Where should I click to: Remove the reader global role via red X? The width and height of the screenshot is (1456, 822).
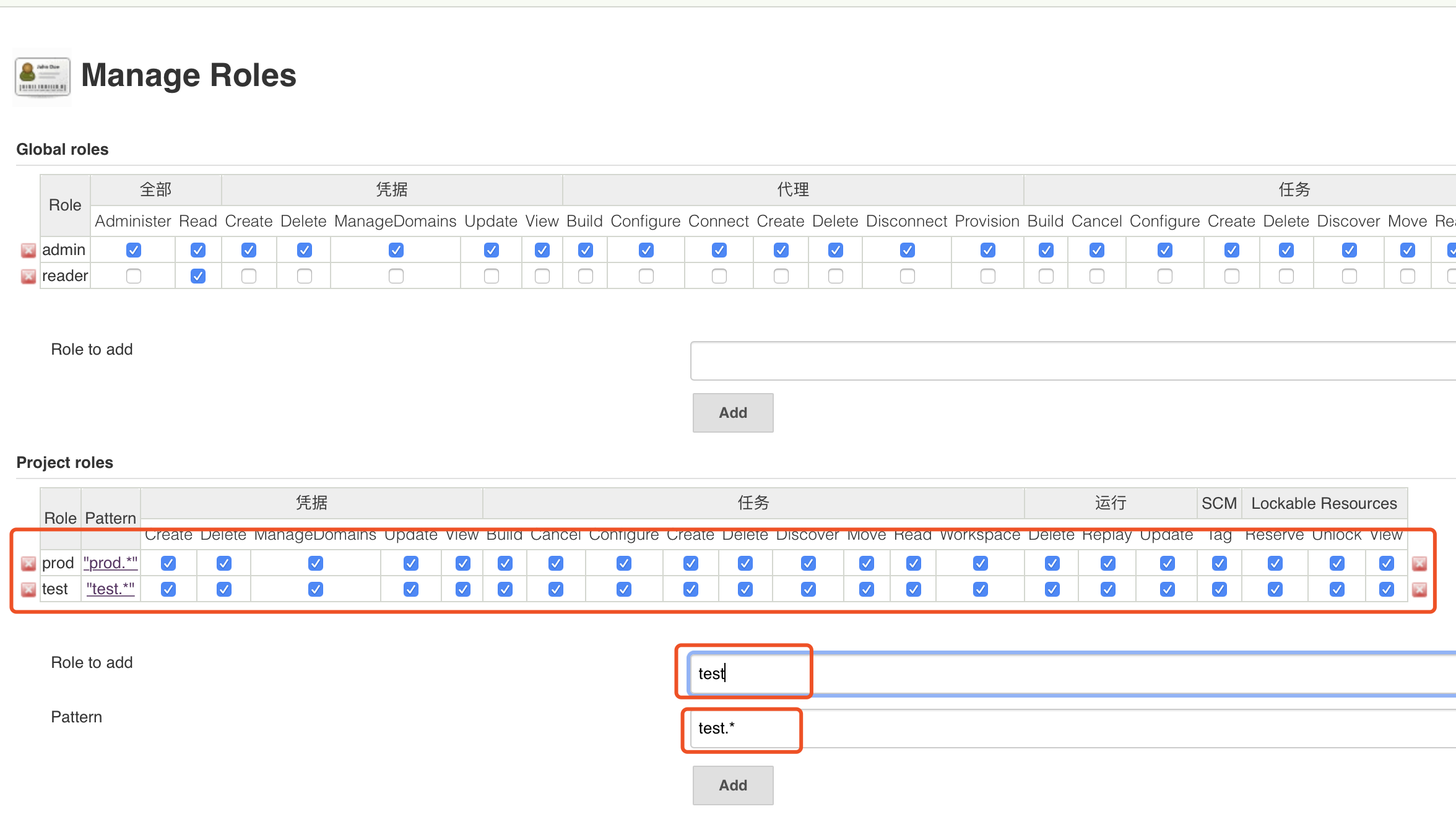pos(28,276)
